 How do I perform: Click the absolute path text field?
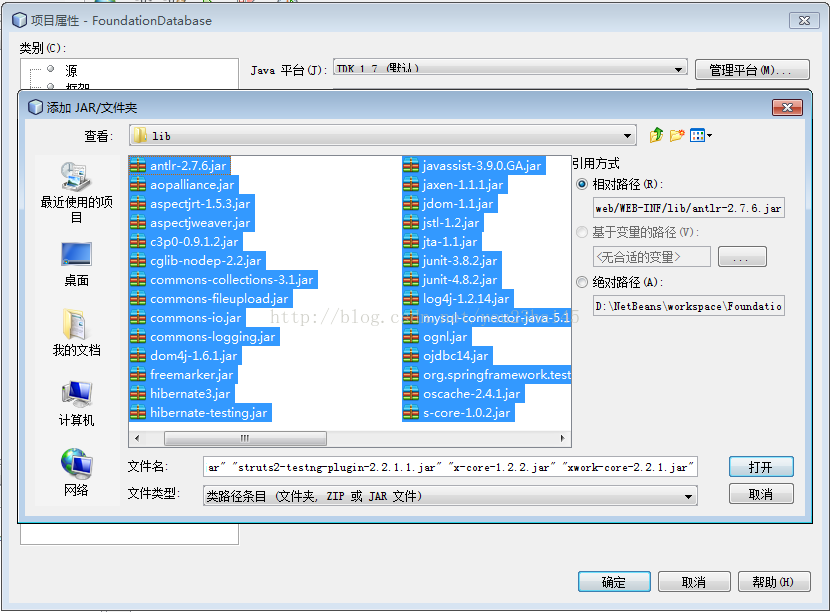tap(689, 306)
